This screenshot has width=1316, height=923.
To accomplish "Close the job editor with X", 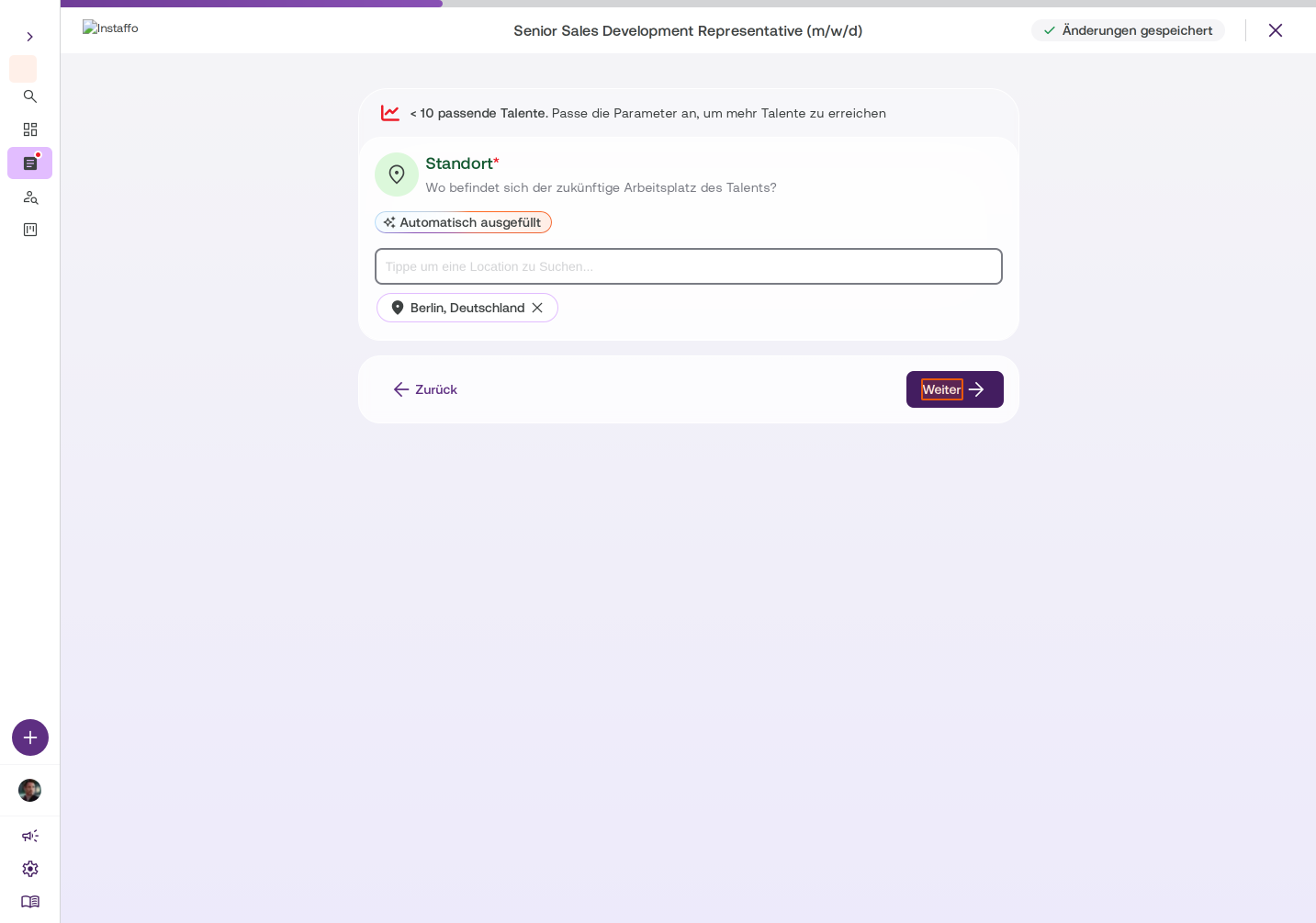I will click(x=1276, y=30).
